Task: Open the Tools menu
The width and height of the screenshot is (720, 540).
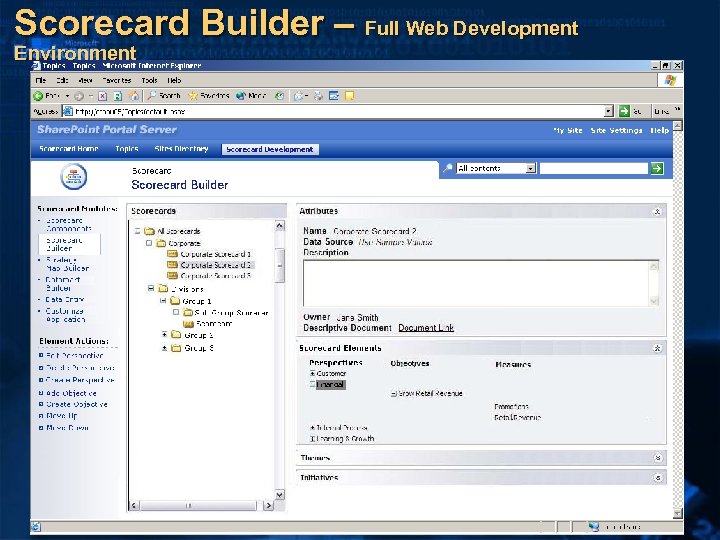Action: 149,80
